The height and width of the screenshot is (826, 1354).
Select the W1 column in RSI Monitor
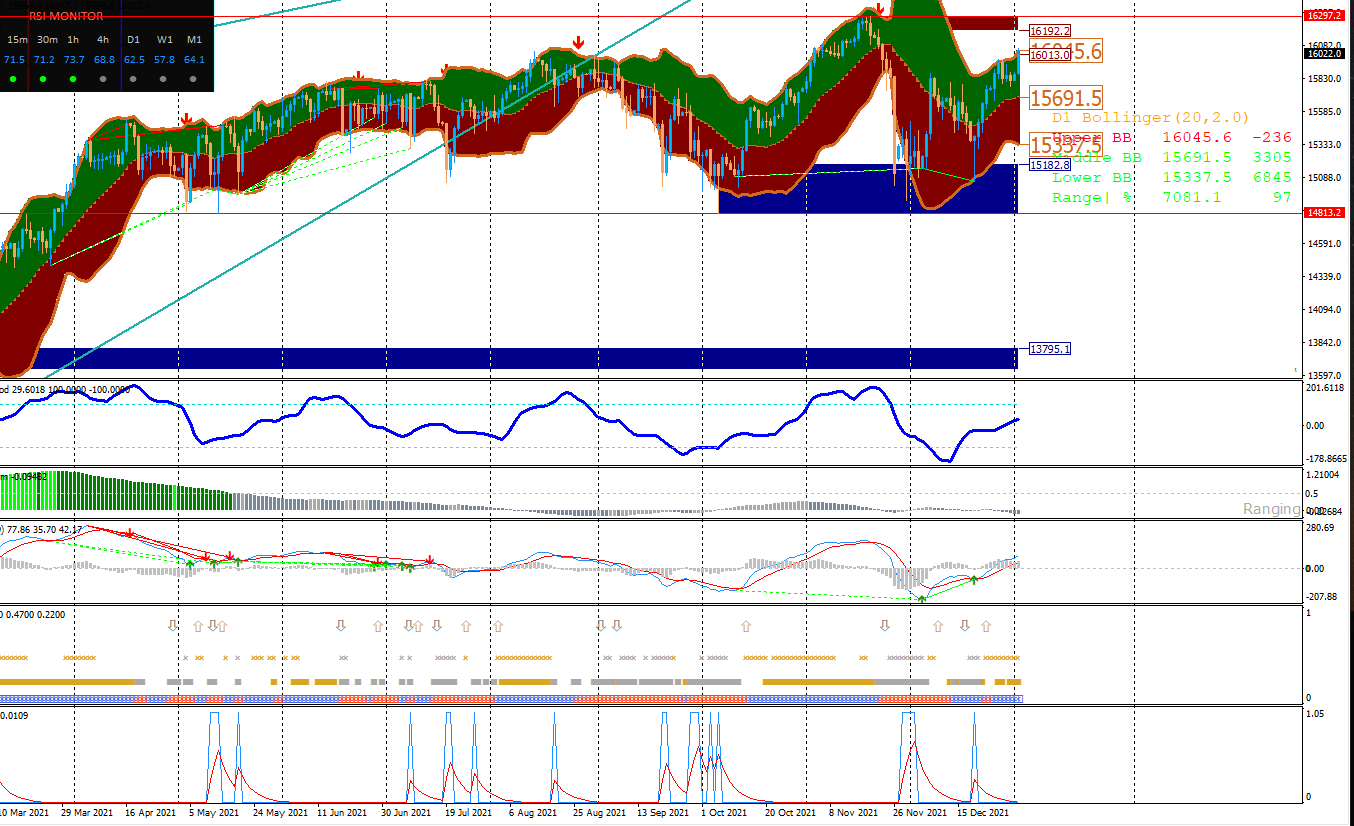point(164,39)
